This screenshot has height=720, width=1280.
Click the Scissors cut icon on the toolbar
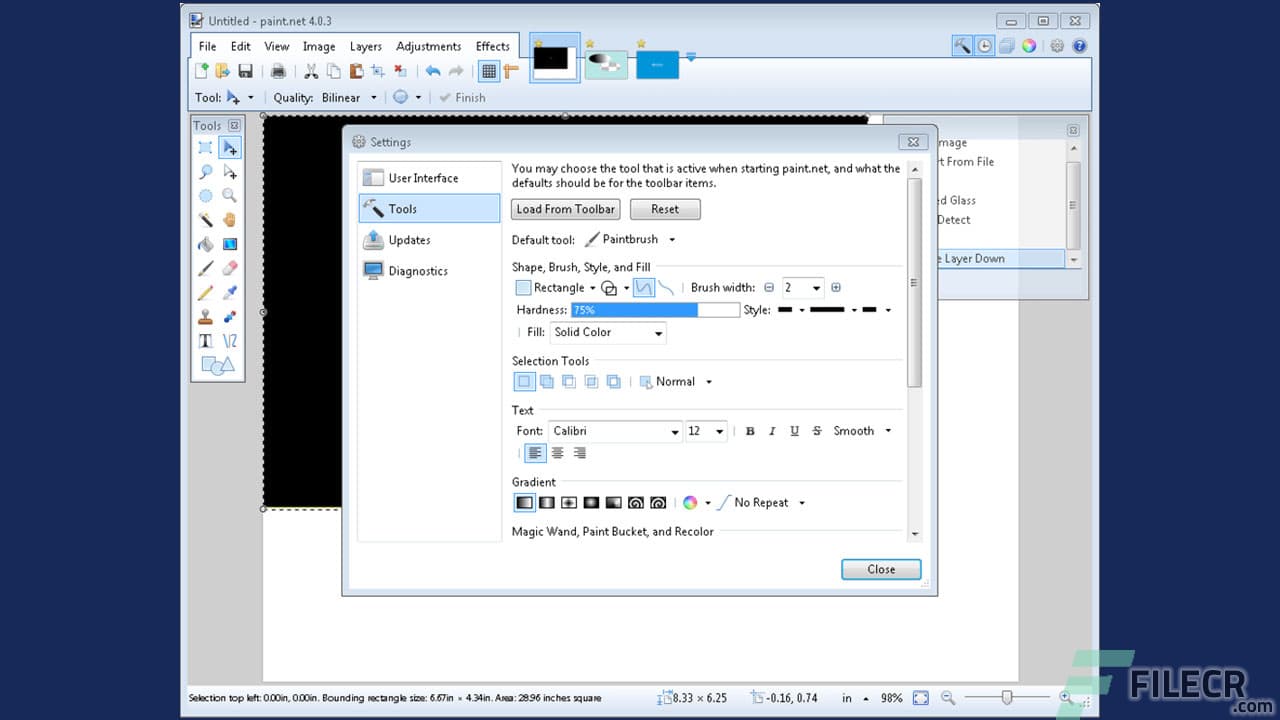312,71
